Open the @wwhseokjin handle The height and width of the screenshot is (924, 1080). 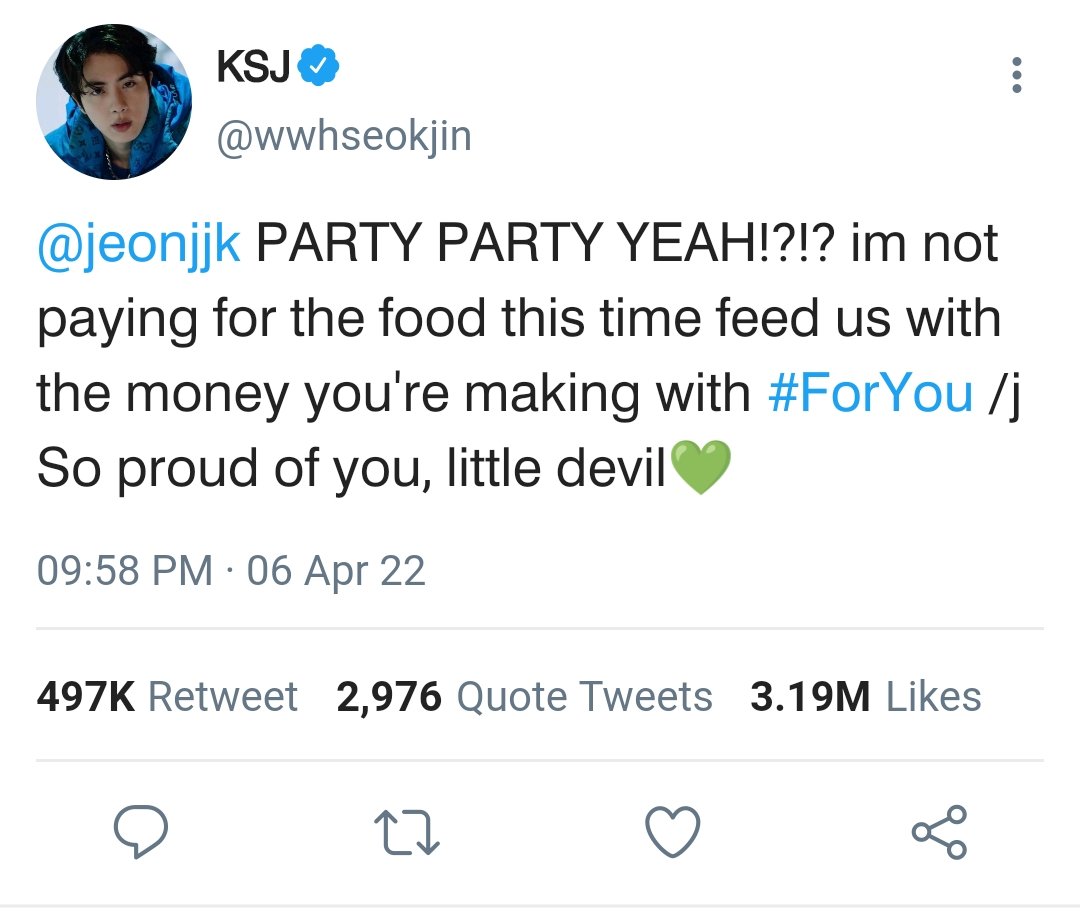coord(344,136)
